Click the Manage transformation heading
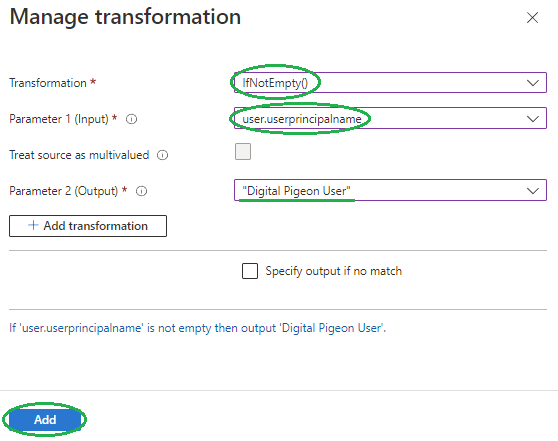Viewport: 558px width, 441px height. coord(125,17)
